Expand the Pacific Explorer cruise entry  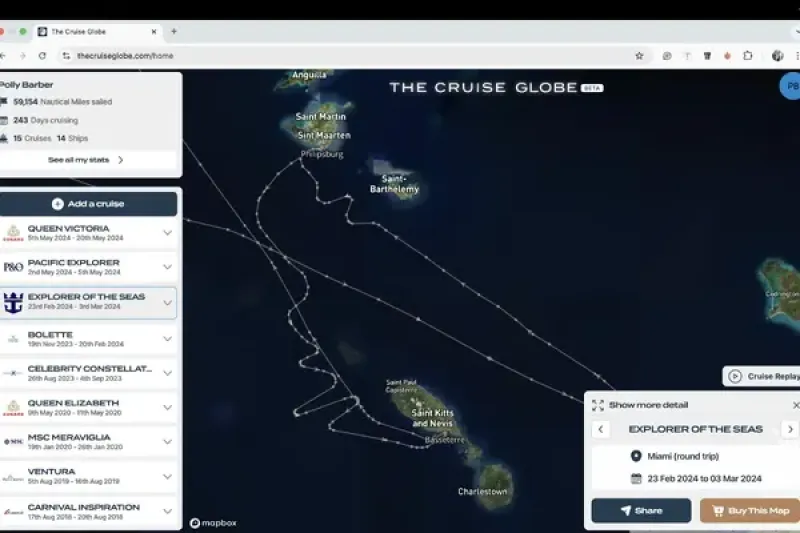[x=167, y=267]
